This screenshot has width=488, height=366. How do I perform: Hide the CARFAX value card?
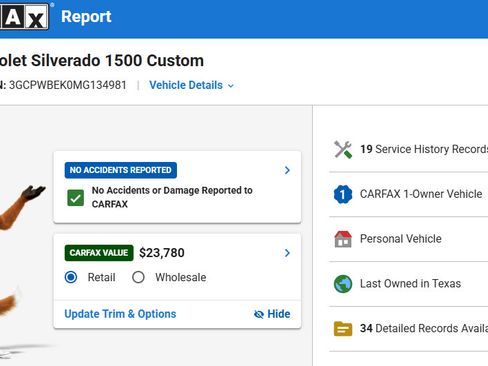[x=272, y=314]
